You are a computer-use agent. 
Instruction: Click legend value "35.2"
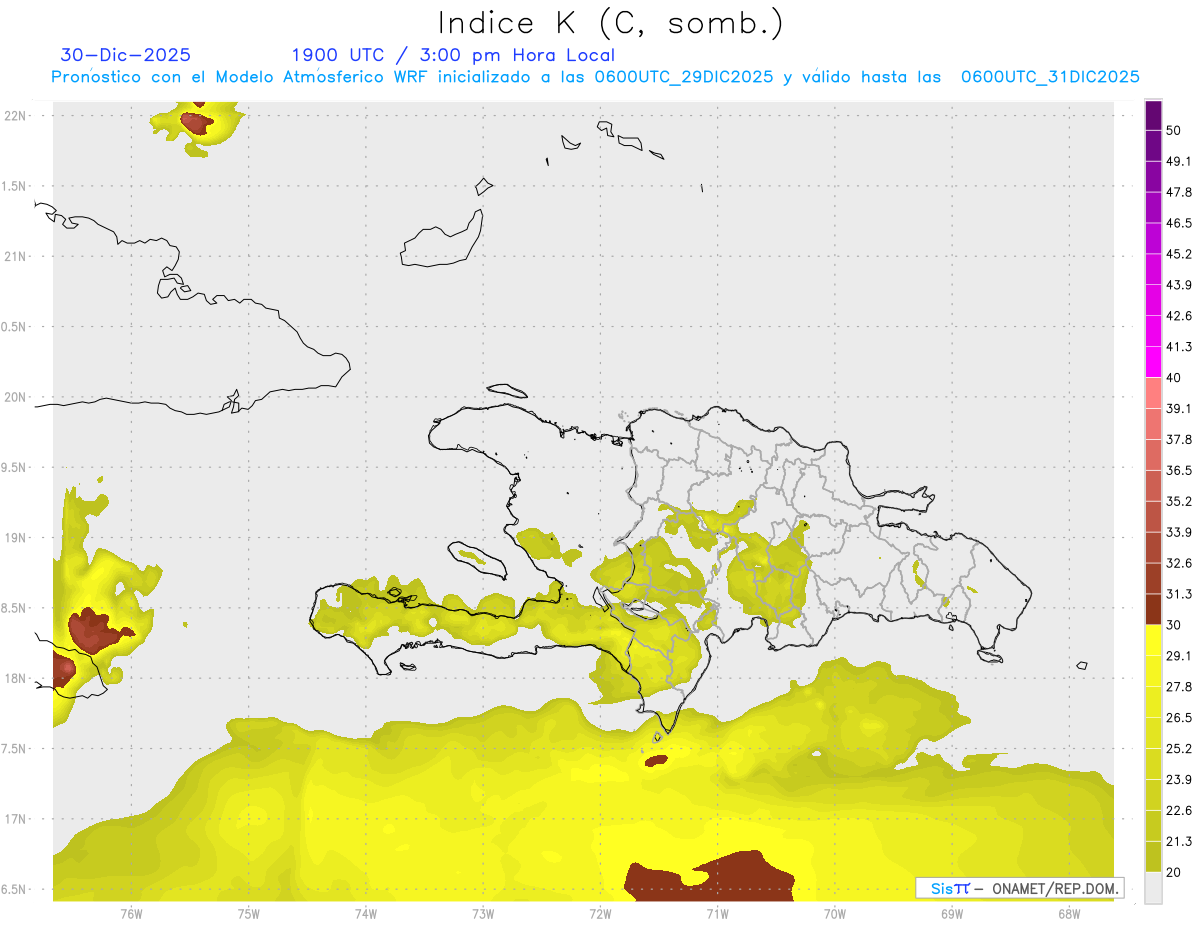1179,501
